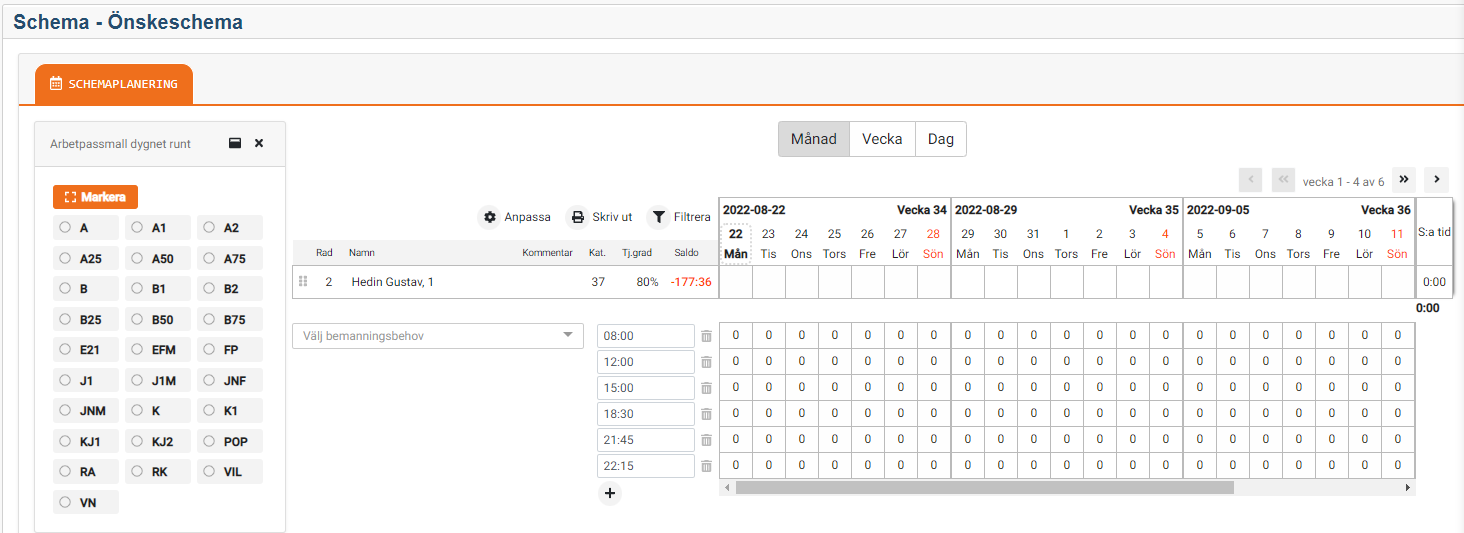Click the Saldo column header
Screen dimensions: 1464x533
pyautogui.click(x=686, y=253)
